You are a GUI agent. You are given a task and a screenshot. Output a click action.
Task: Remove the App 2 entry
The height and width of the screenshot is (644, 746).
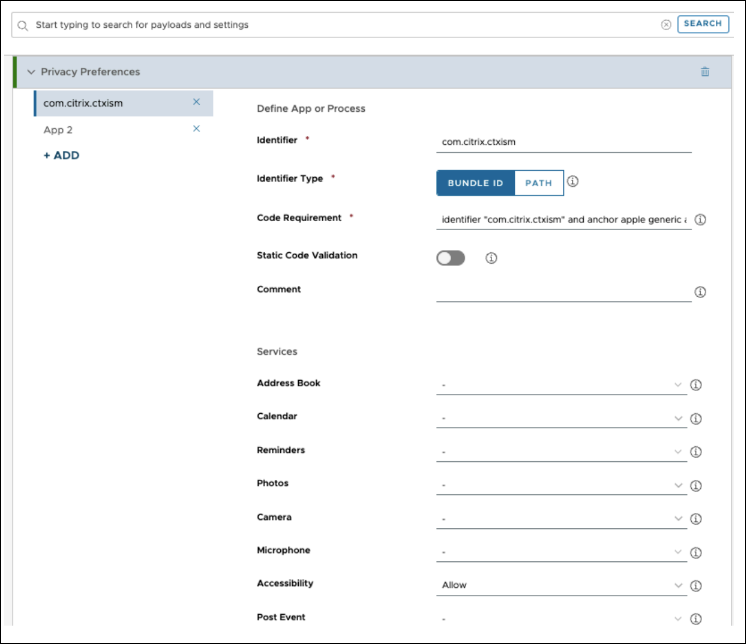[x=196, y=129]
